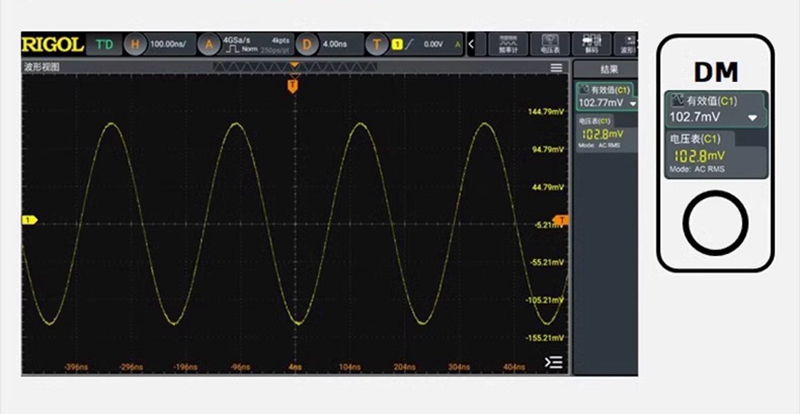The image size is (800, 414).
Task: Select the 结果 results tab
Action: pos(608,69)
